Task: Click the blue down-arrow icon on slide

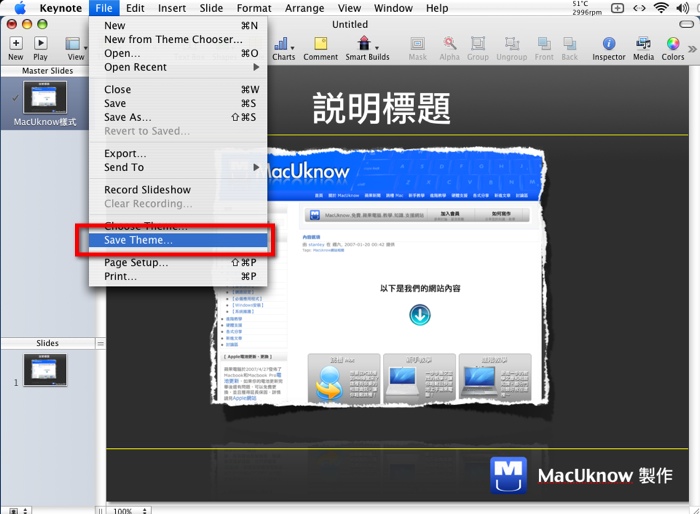Action: click(420, 315)
